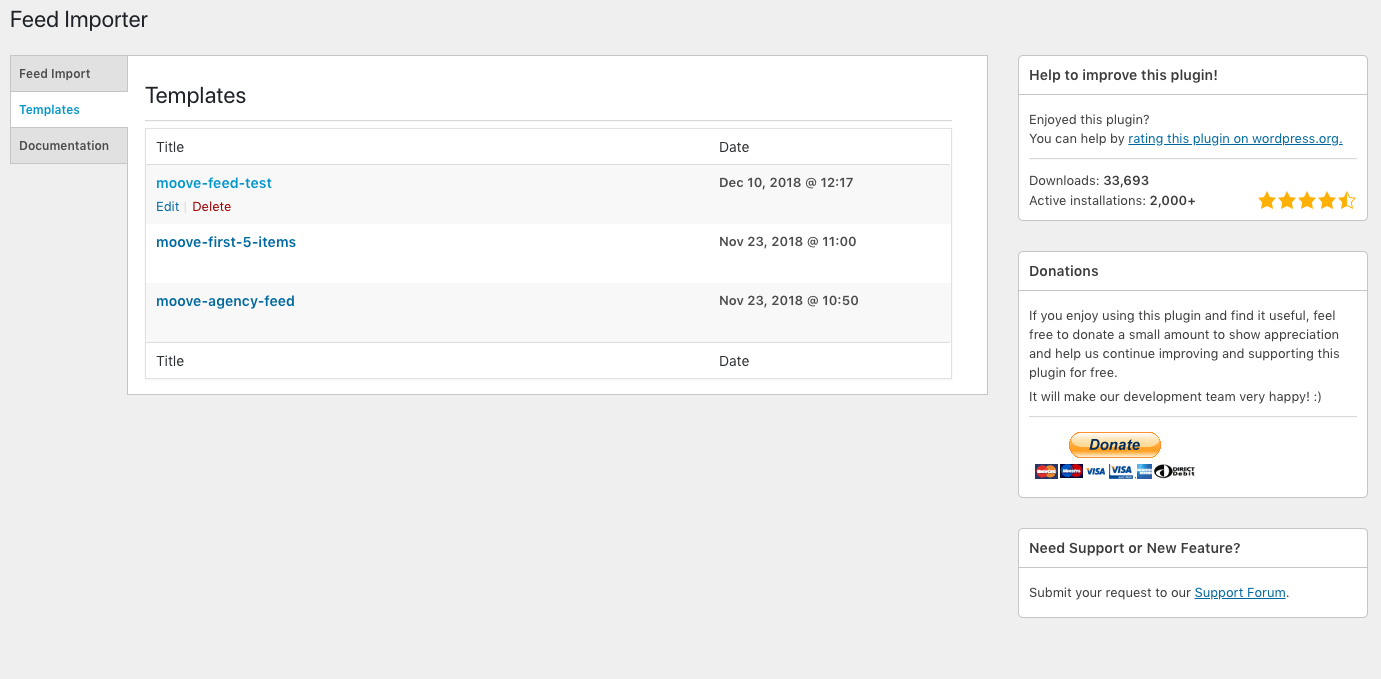The image size is (1381, 679).
Task: Click the Title column header at top
Action: click(x=170, y=147)
